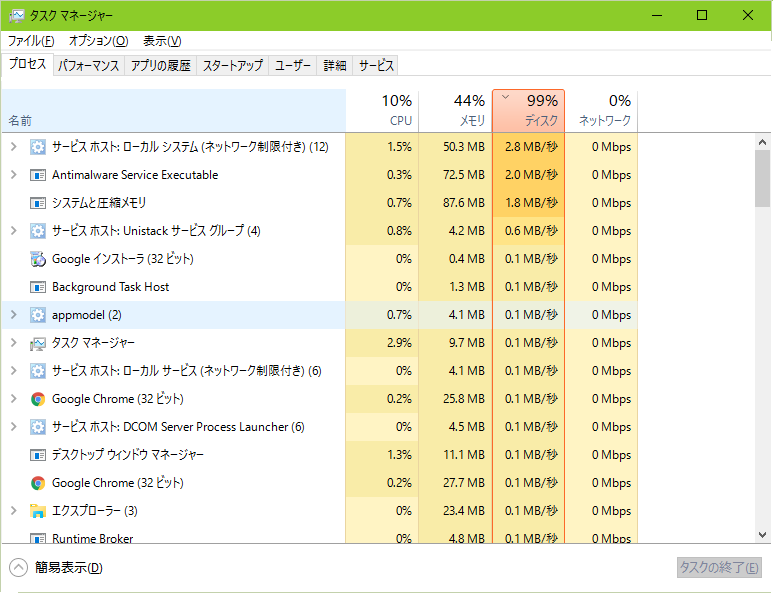
Task: Expand DCOM Server Process Launcher (6) group
Action: pos(14,426)
